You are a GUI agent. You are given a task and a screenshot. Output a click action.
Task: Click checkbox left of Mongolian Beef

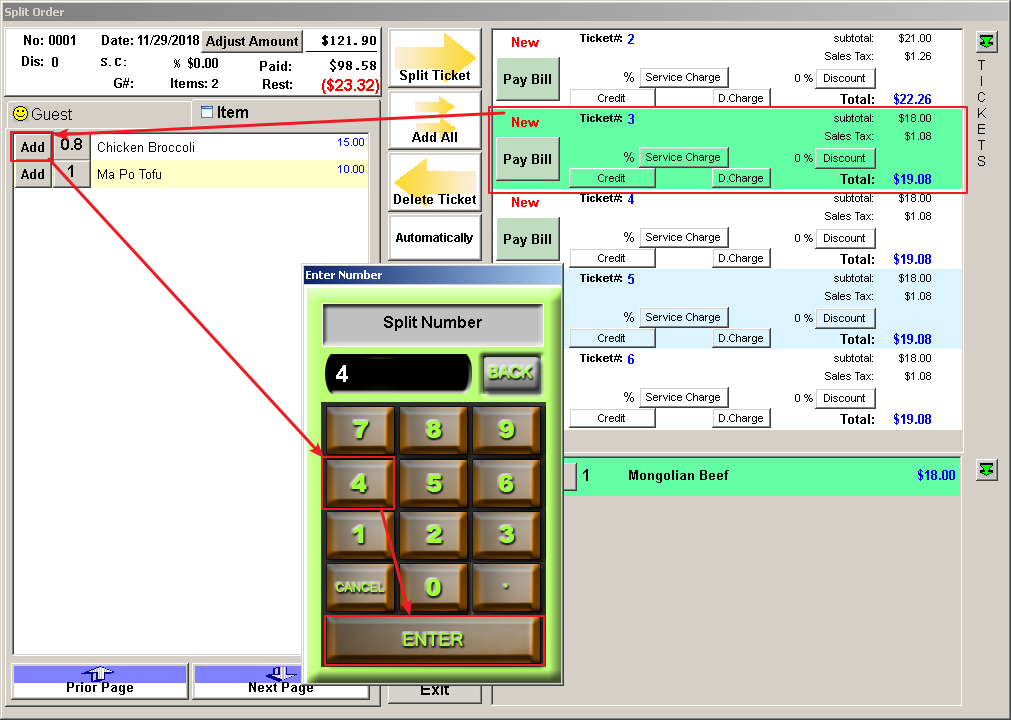click(570, 476)
